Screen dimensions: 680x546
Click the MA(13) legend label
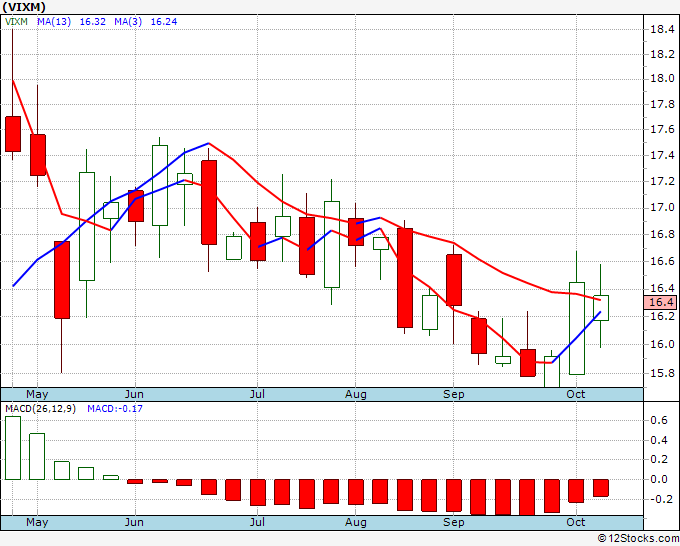54,22
